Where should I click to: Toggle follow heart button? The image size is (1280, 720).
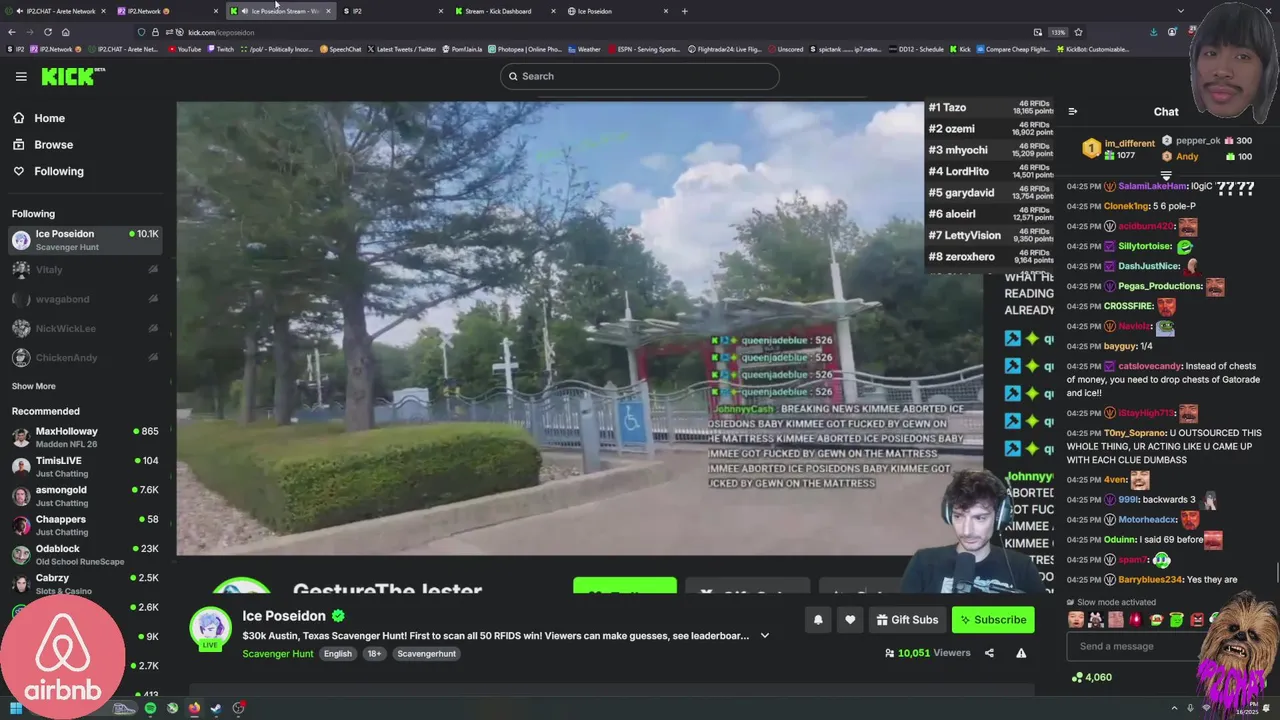(850, 620)
